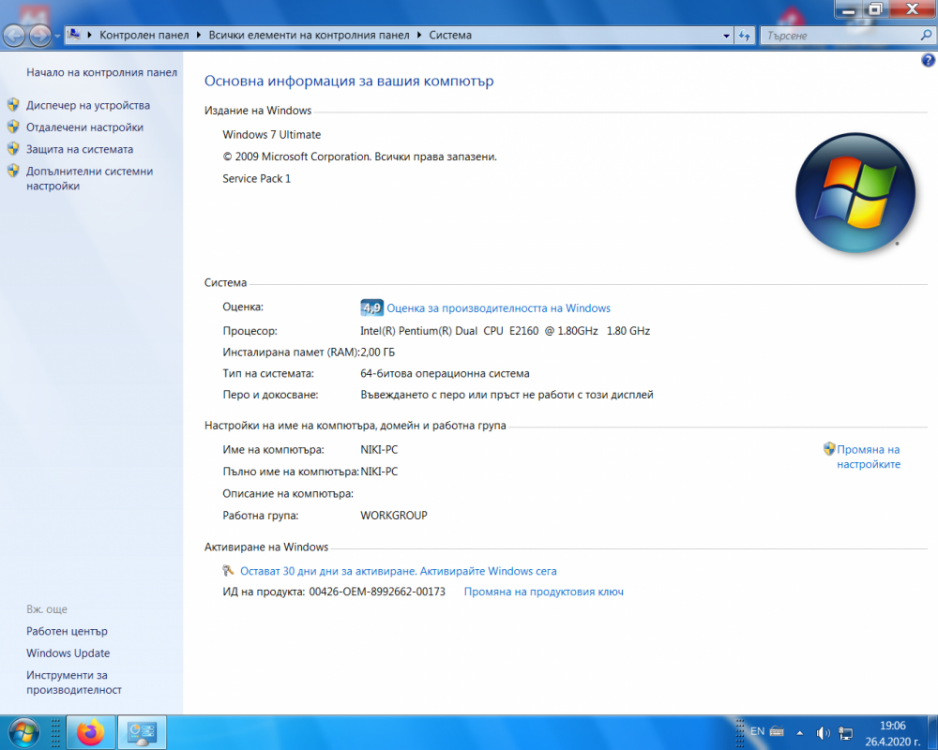Image resolution: width=938 pixels, height=750 pixels.
Task: Click the computer icon in address bar
Action: point(74,35)
